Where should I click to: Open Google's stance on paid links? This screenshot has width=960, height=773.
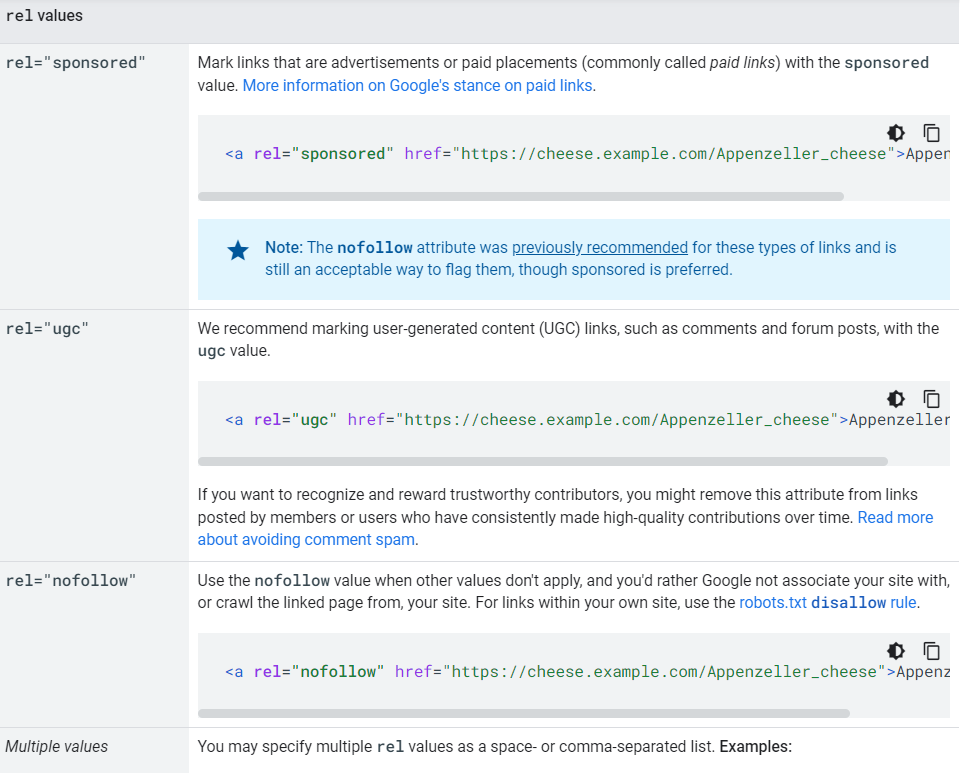pos(418,86)
